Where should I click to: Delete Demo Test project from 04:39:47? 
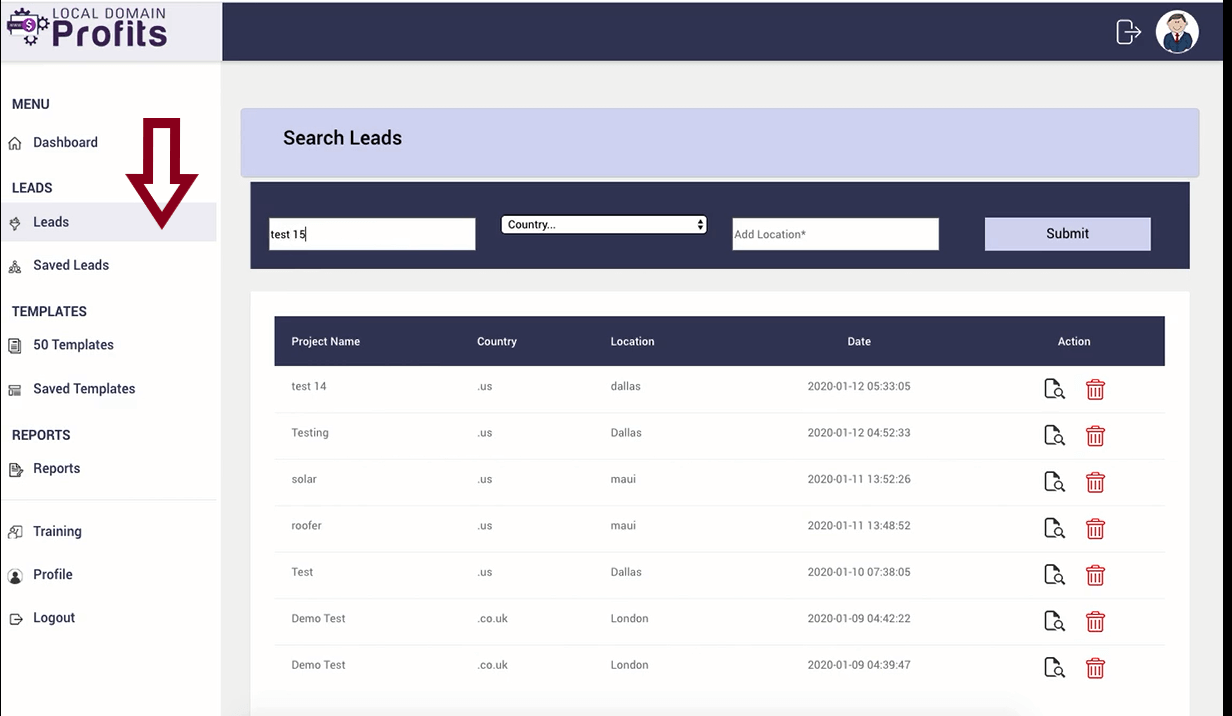click(x=1095, y=667)
